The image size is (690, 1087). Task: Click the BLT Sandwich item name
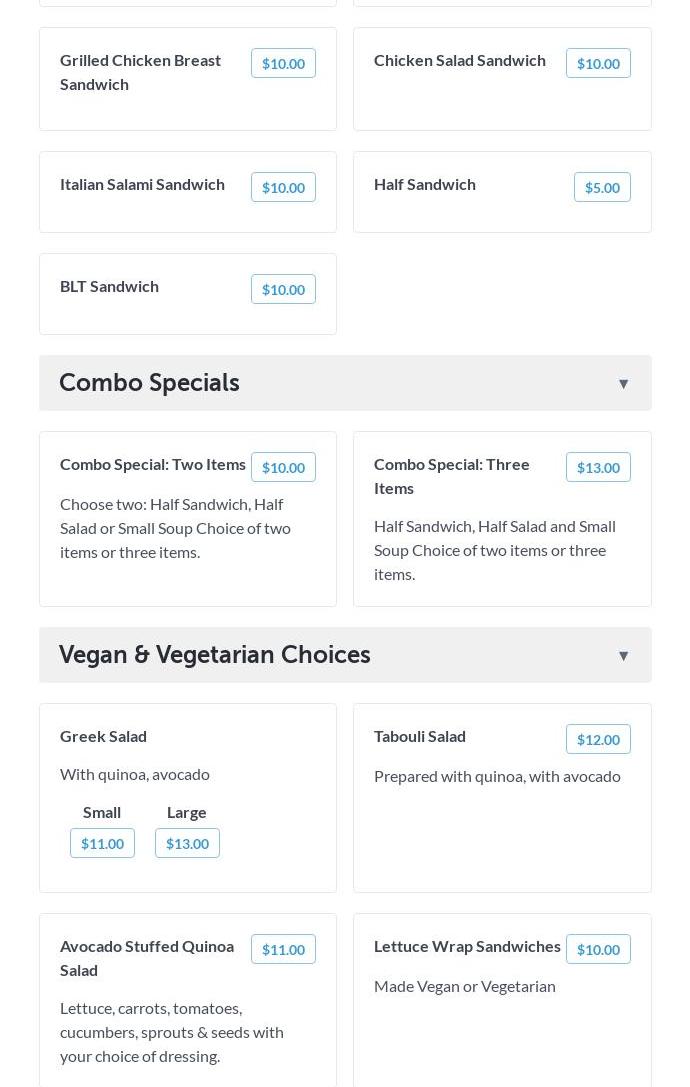pyautogui.click(x=109, y=286)
